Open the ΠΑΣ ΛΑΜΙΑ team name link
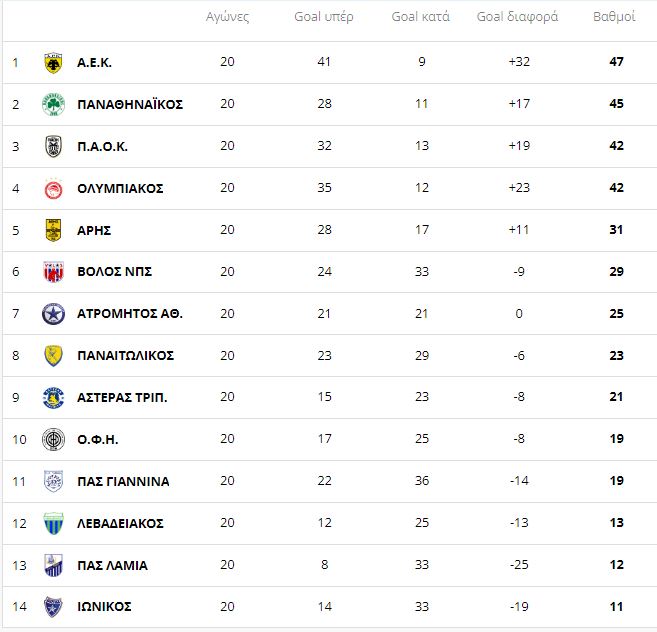The width and height of the screenshot is (657, 632). click(112, 565)
